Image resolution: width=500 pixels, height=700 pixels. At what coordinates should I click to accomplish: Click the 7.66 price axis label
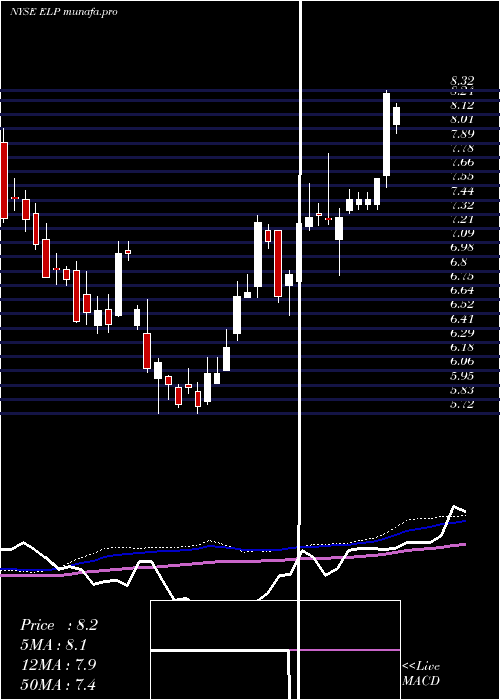click(462, 162)
